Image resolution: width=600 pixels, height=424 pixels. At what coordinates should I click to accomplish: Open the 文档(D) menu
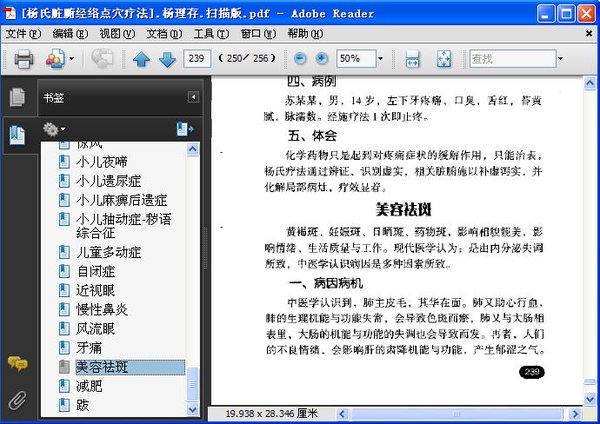click(164, 34)
